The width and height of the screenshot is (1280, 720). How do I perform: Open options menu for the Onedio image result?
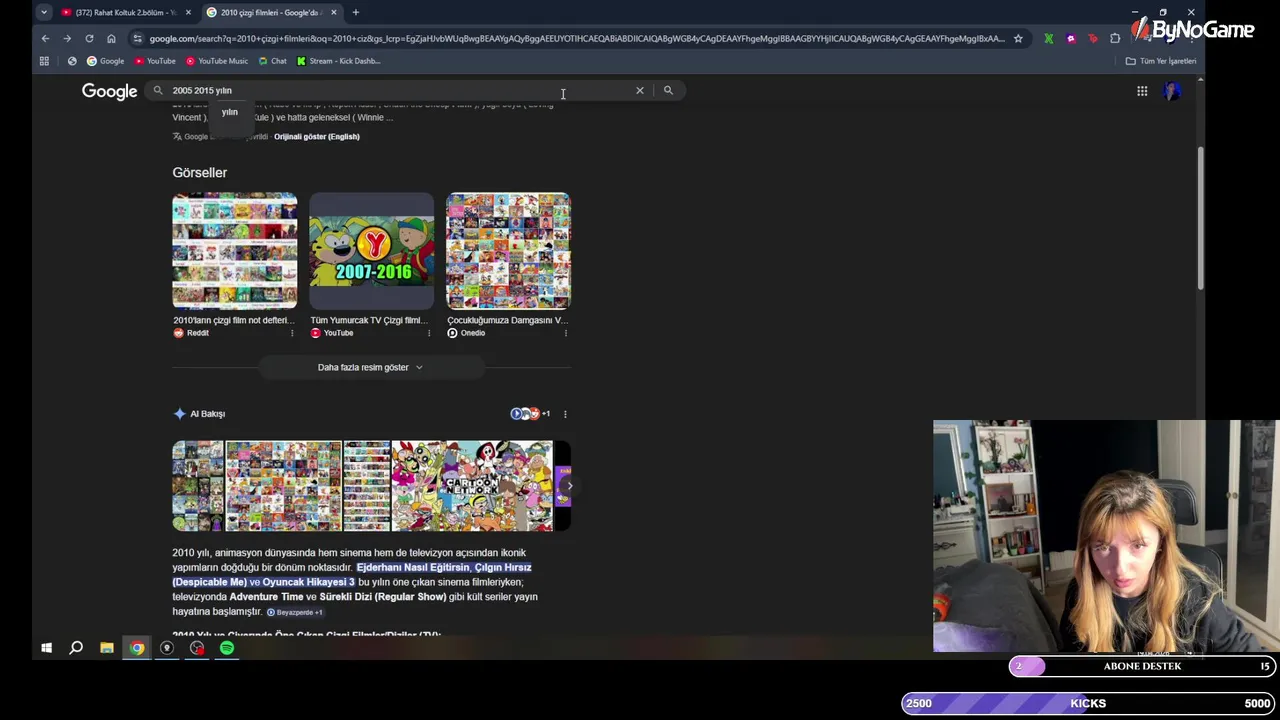tap(566, 333)
